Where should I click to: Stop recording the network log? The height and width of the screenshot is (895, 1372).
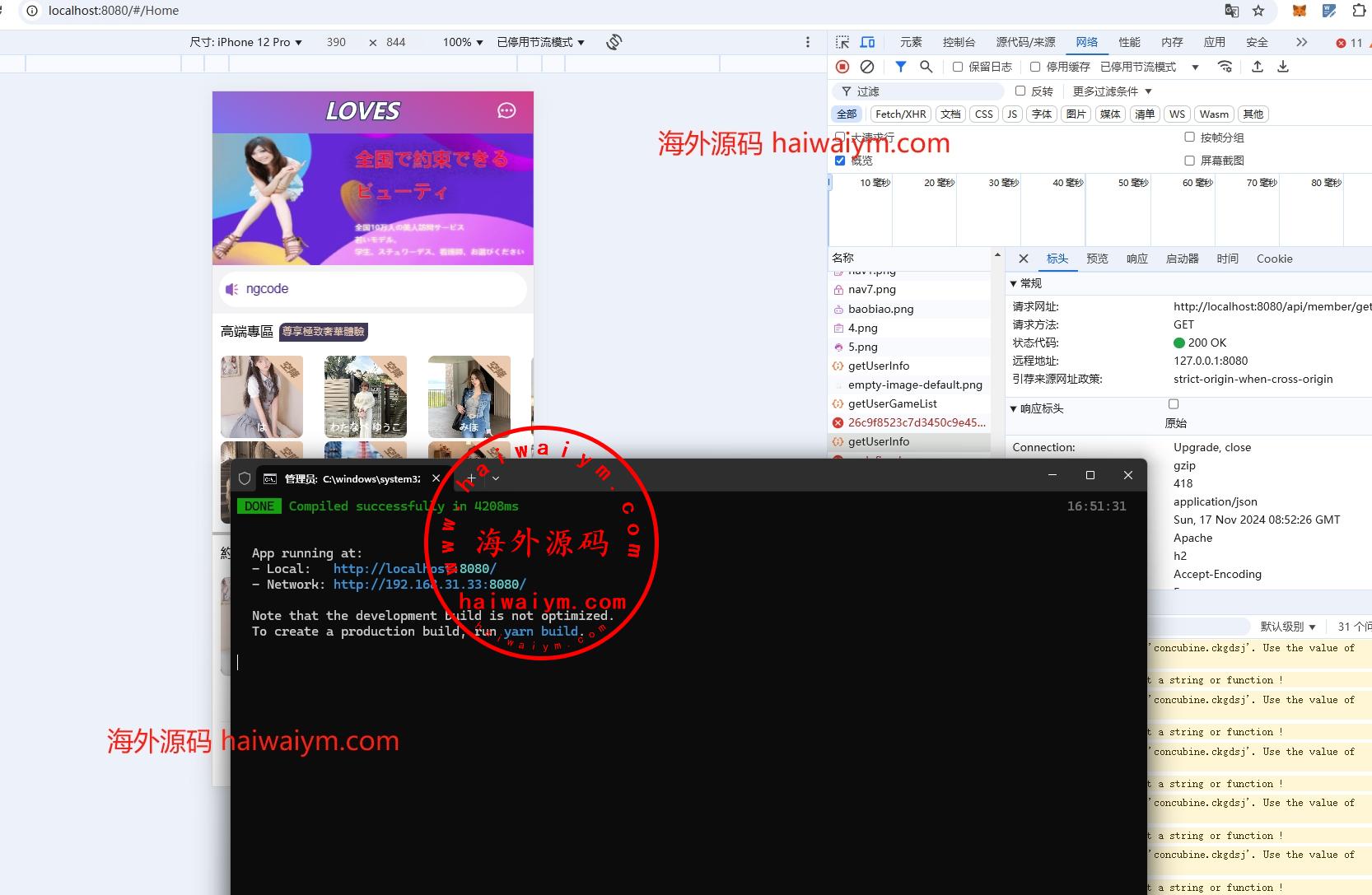point(842,67)
